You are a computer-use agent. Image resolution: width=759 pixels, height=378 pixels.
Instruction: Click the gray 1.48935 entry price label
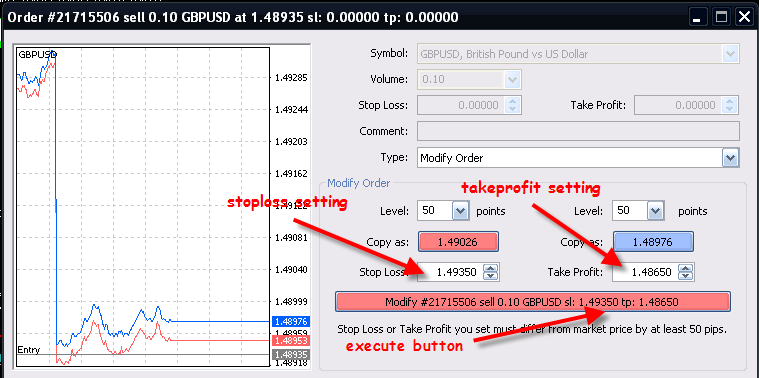tap(291, 354)
